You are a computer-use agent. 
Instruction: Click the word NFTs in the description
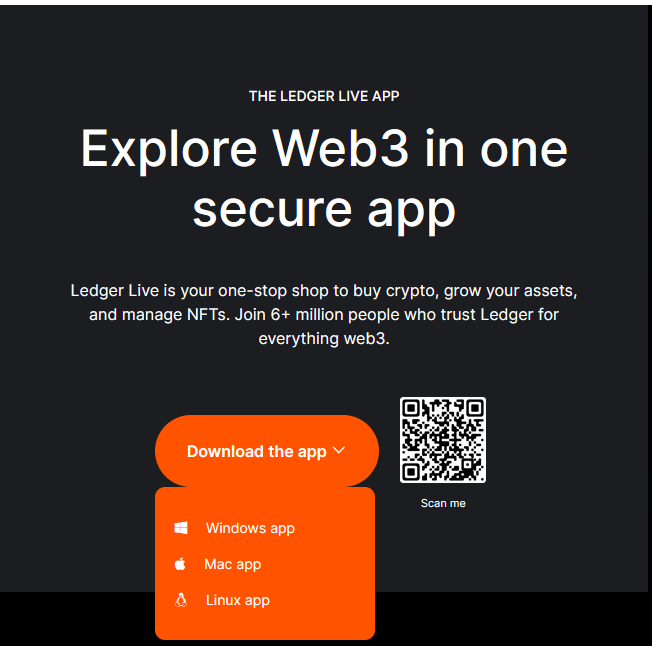tap(208, 315)
